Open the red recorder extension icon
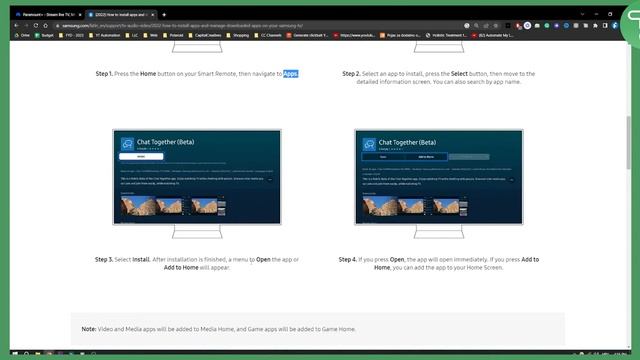 click(x=518, y=26)
